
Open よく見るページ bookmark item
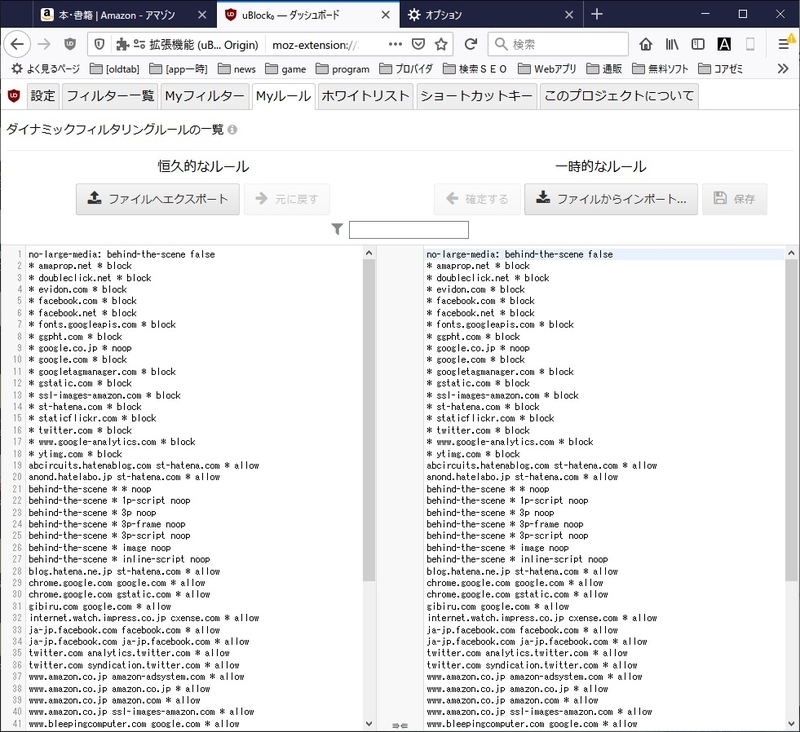click(x=46, y=69)
